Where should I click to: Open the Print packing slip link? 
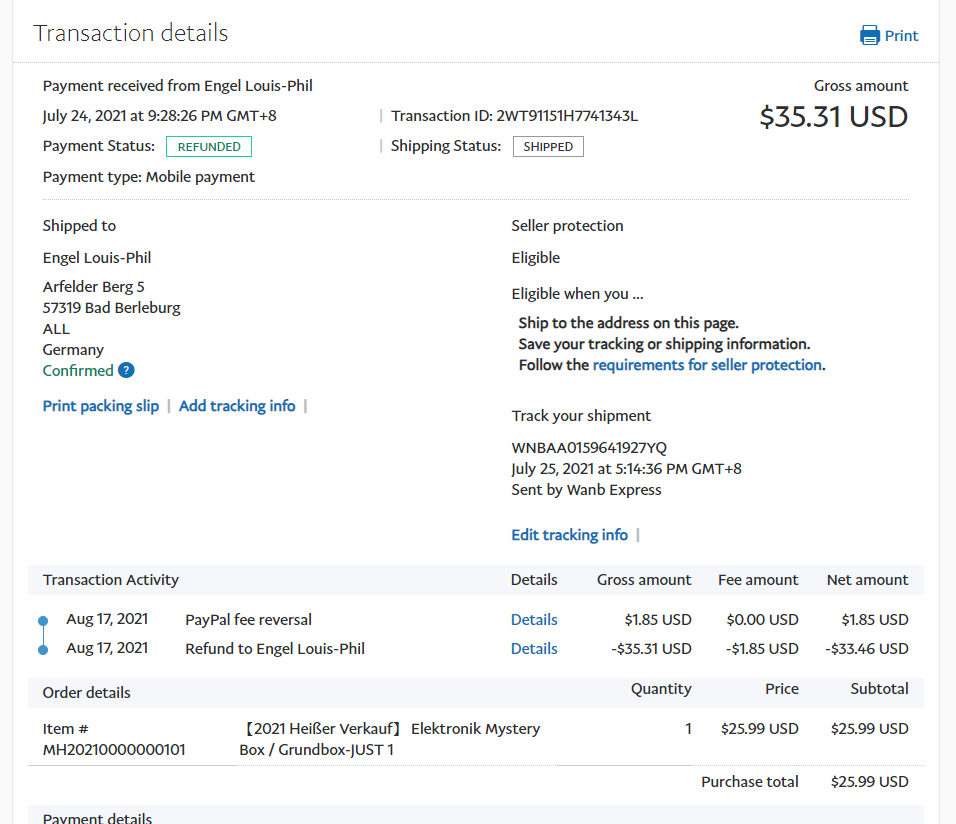[x=101, y=406]
